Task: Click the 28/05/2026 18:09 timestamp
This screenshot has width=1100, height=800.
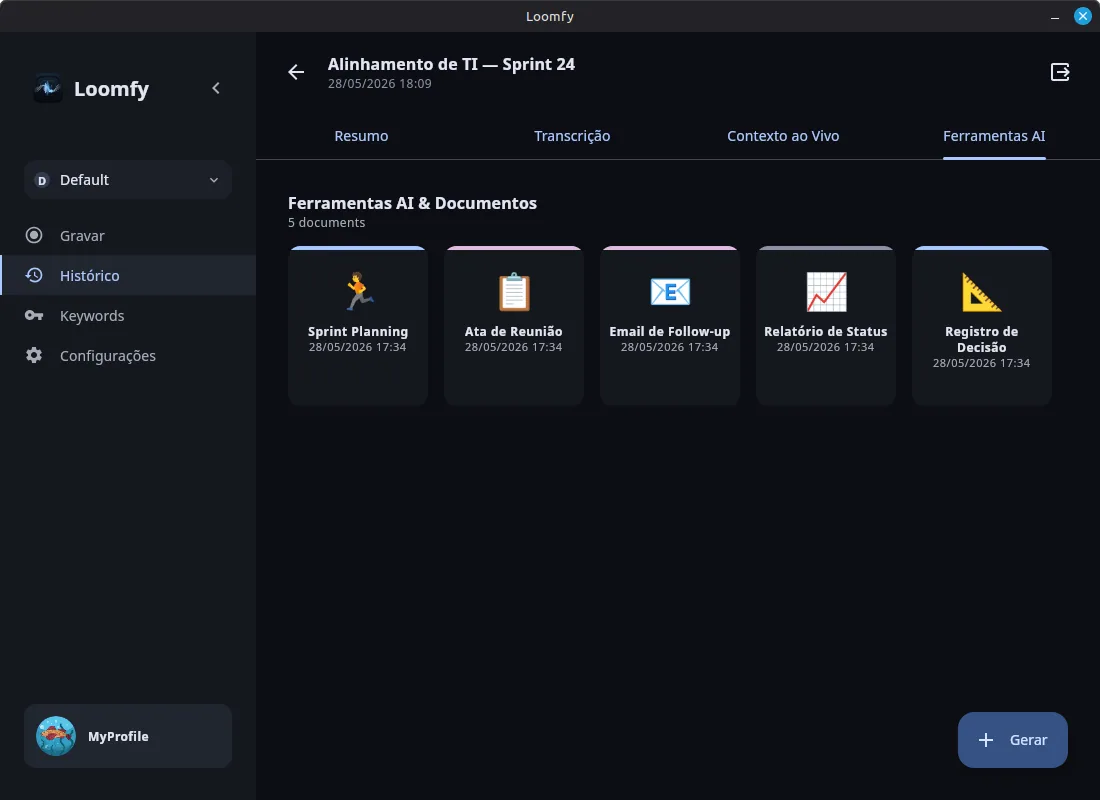Action: tap(380, 84)
